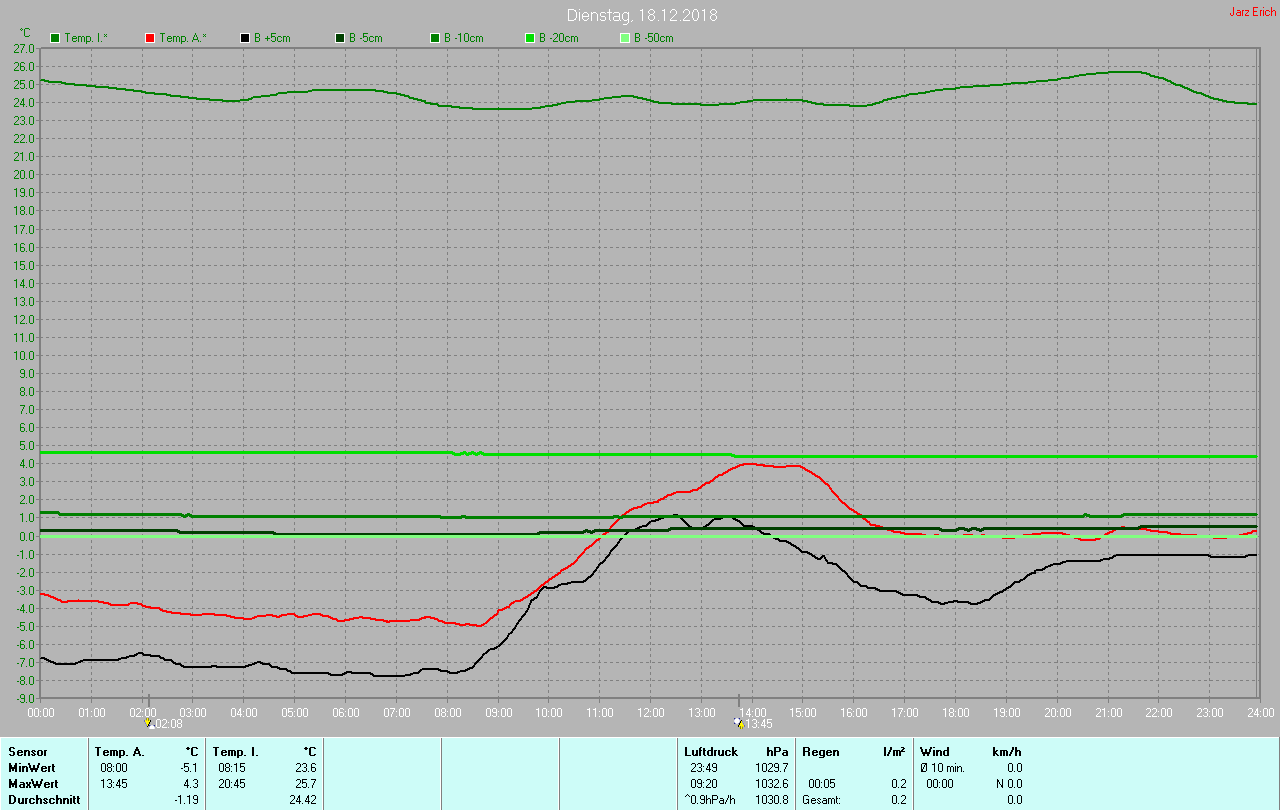Screen dimensions: 1280x810
Task: Click the 'Temp. A.*' legend label
Action: pyautogui.click(x=183, y=38)
